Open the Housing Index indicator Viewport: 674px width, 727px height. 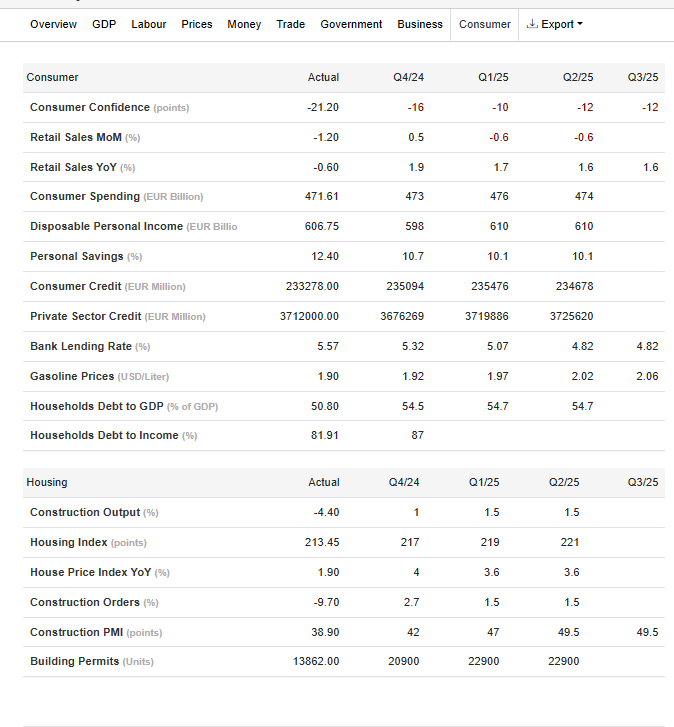click(x=69, y=542)
